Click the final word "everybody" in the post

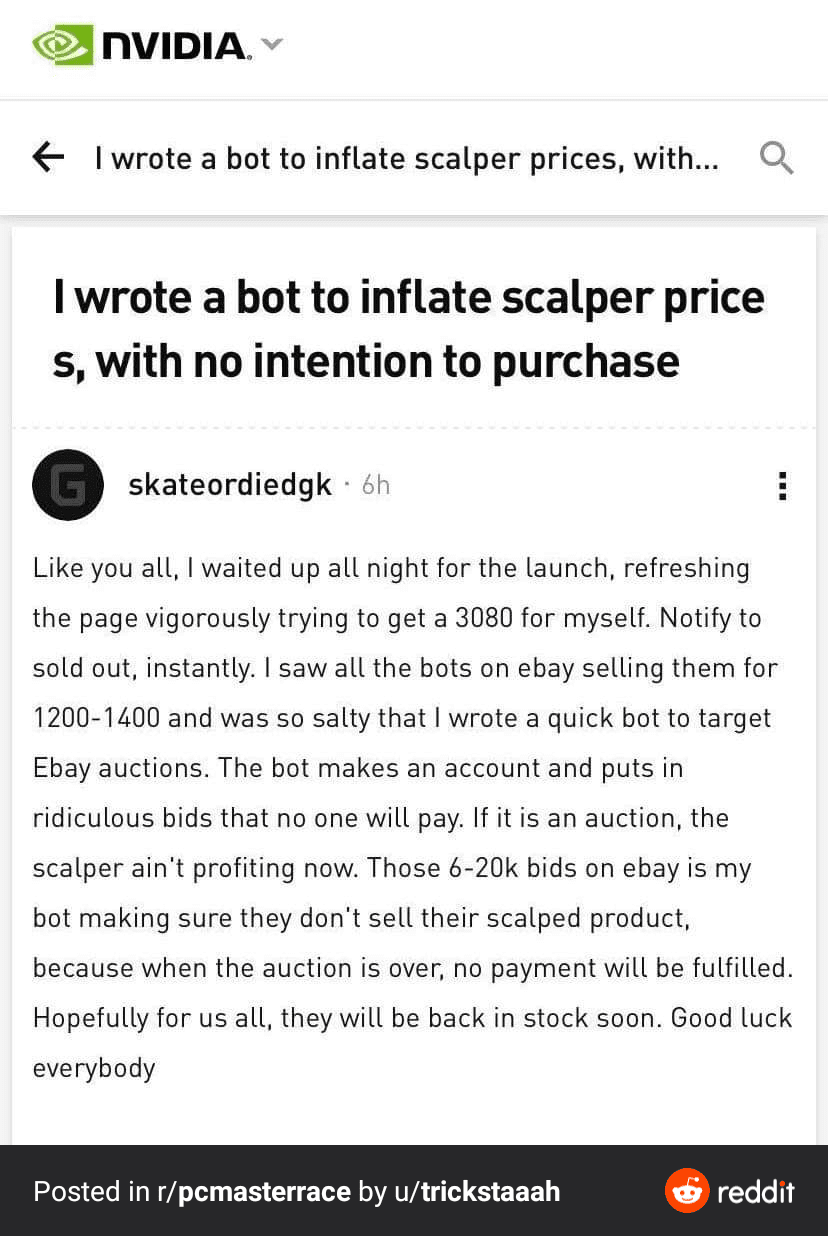94,1068
